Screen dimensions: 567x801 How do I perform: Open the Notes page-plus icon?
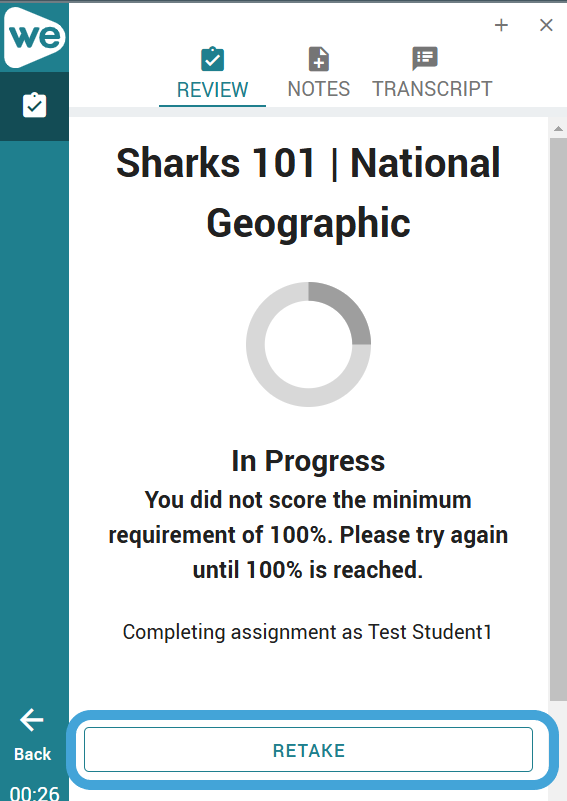(319, 59)
